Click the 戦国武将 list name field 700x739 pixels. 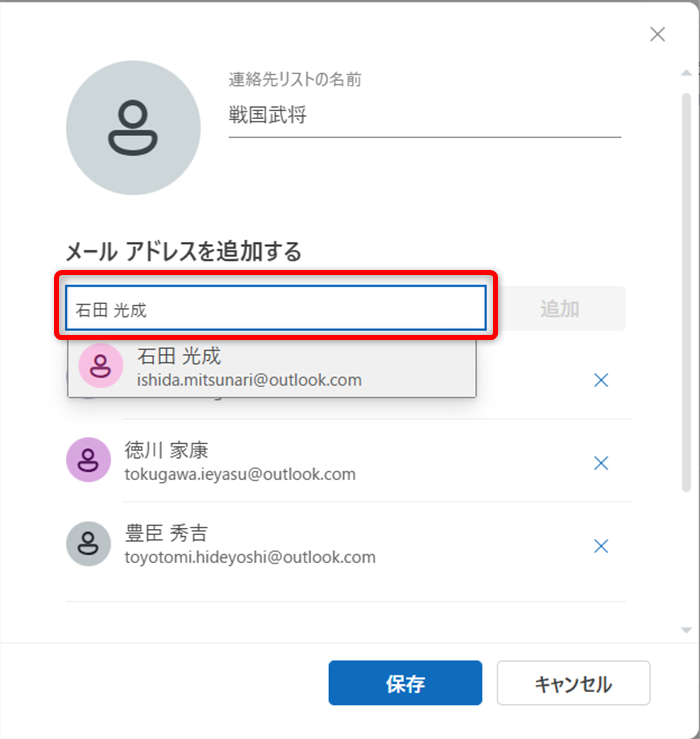[424, 116]
